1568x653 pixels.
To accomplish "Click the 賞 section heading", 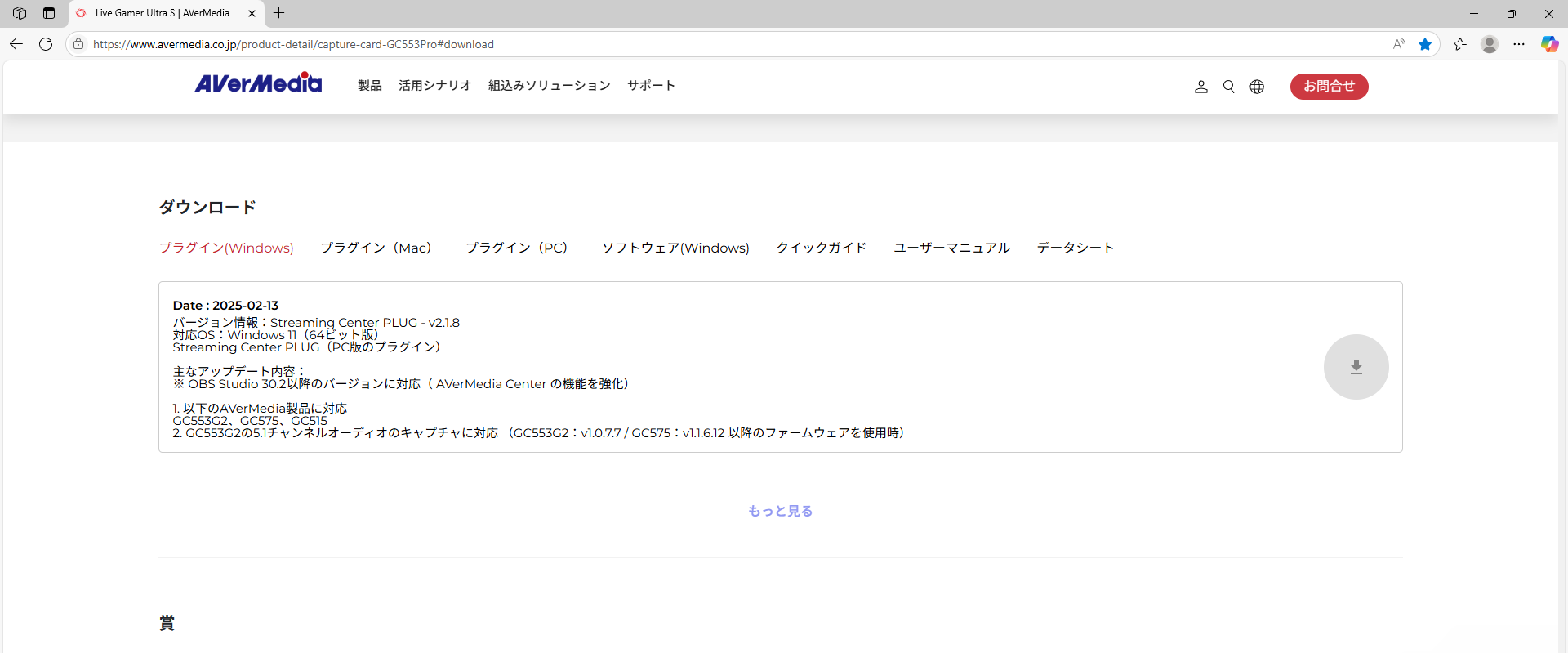I will point(167,623).
